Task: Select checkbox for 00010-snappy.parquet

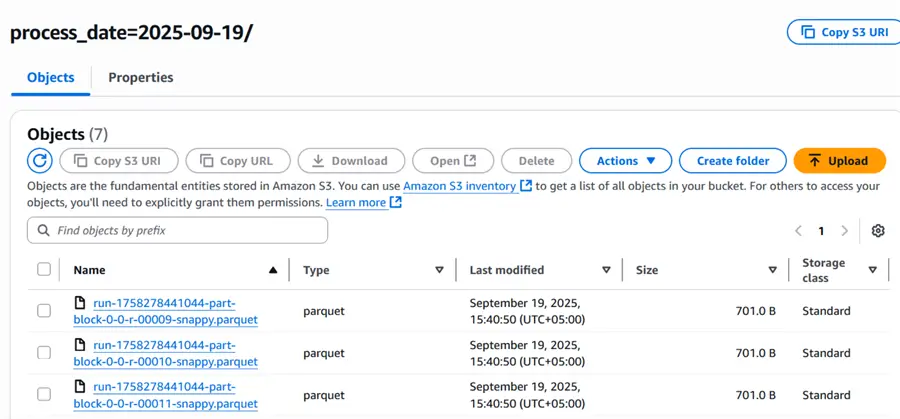Action: tap(44, 353)
